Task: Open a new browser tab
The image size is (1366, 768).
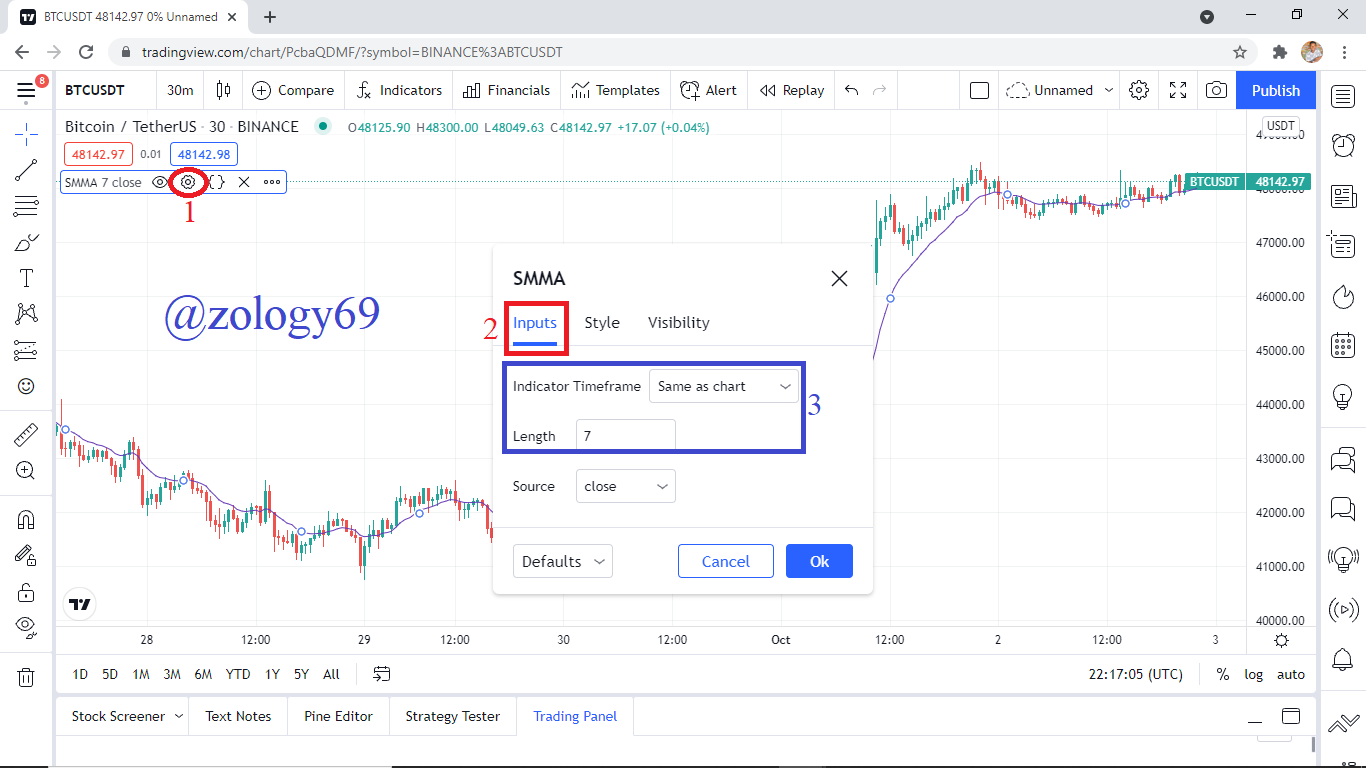Action: pos(270,16)
